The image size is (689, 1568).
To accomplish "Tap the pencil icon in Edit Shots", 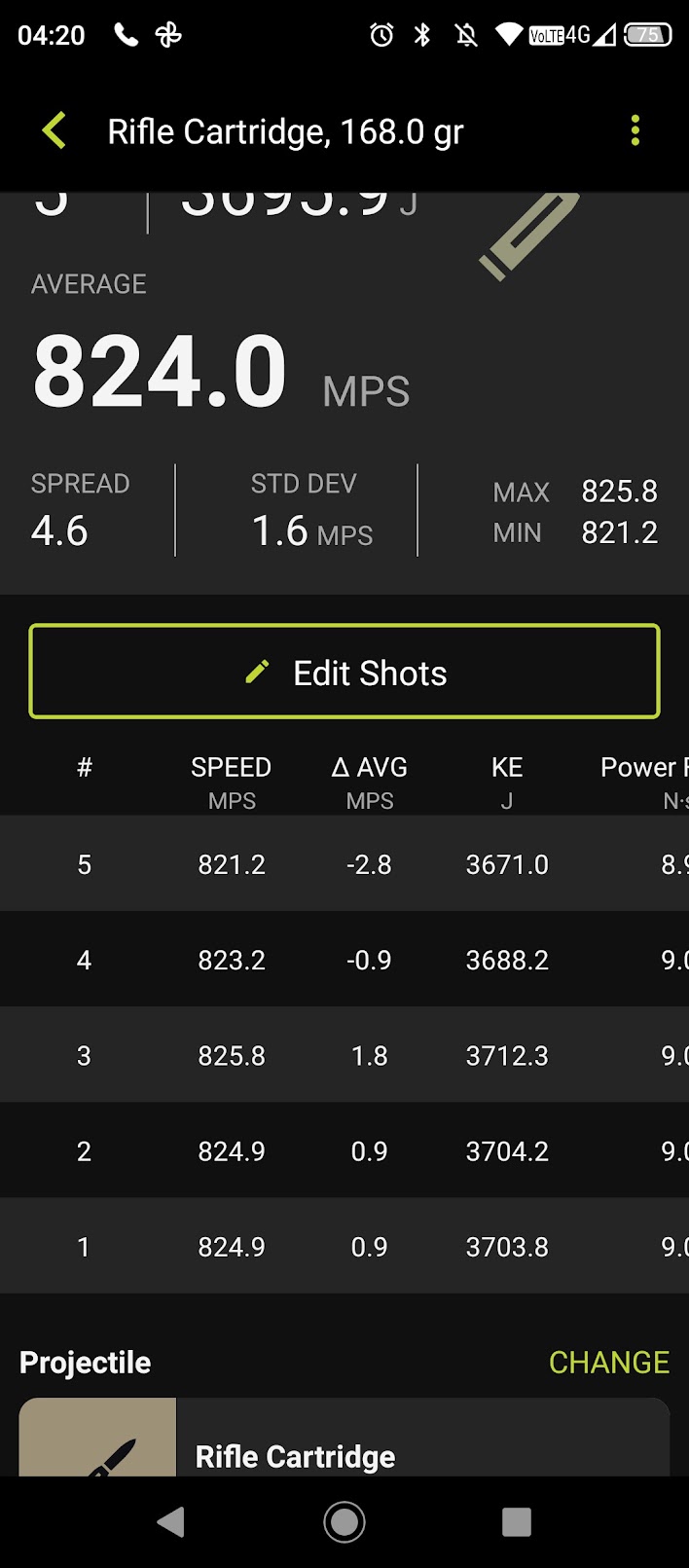I will click(257, 672).
